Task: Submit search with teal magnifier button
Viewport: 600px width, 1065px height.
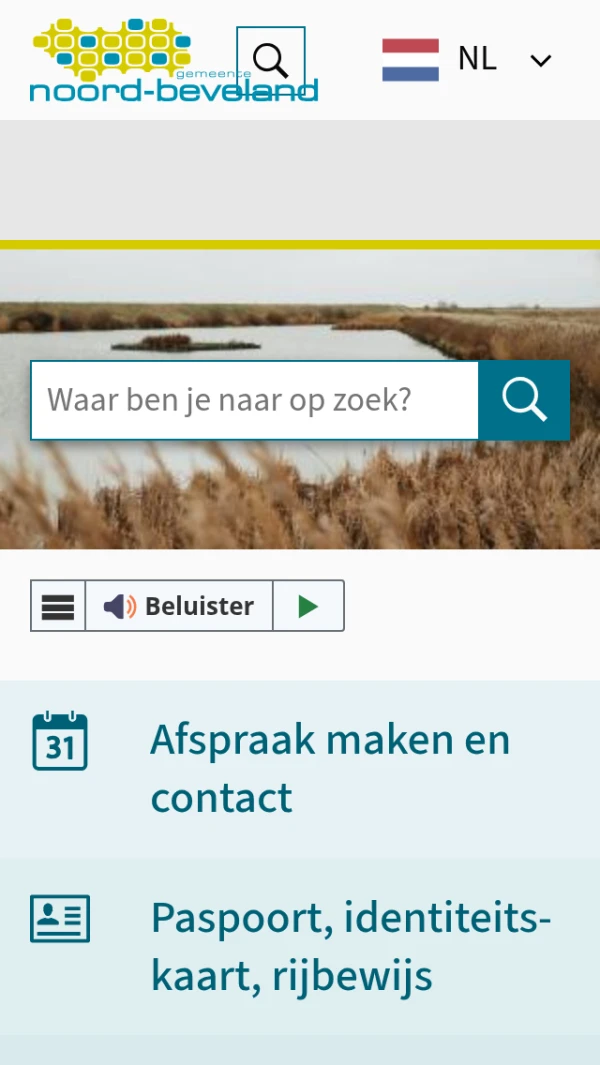Action: (x=524, y=401)
